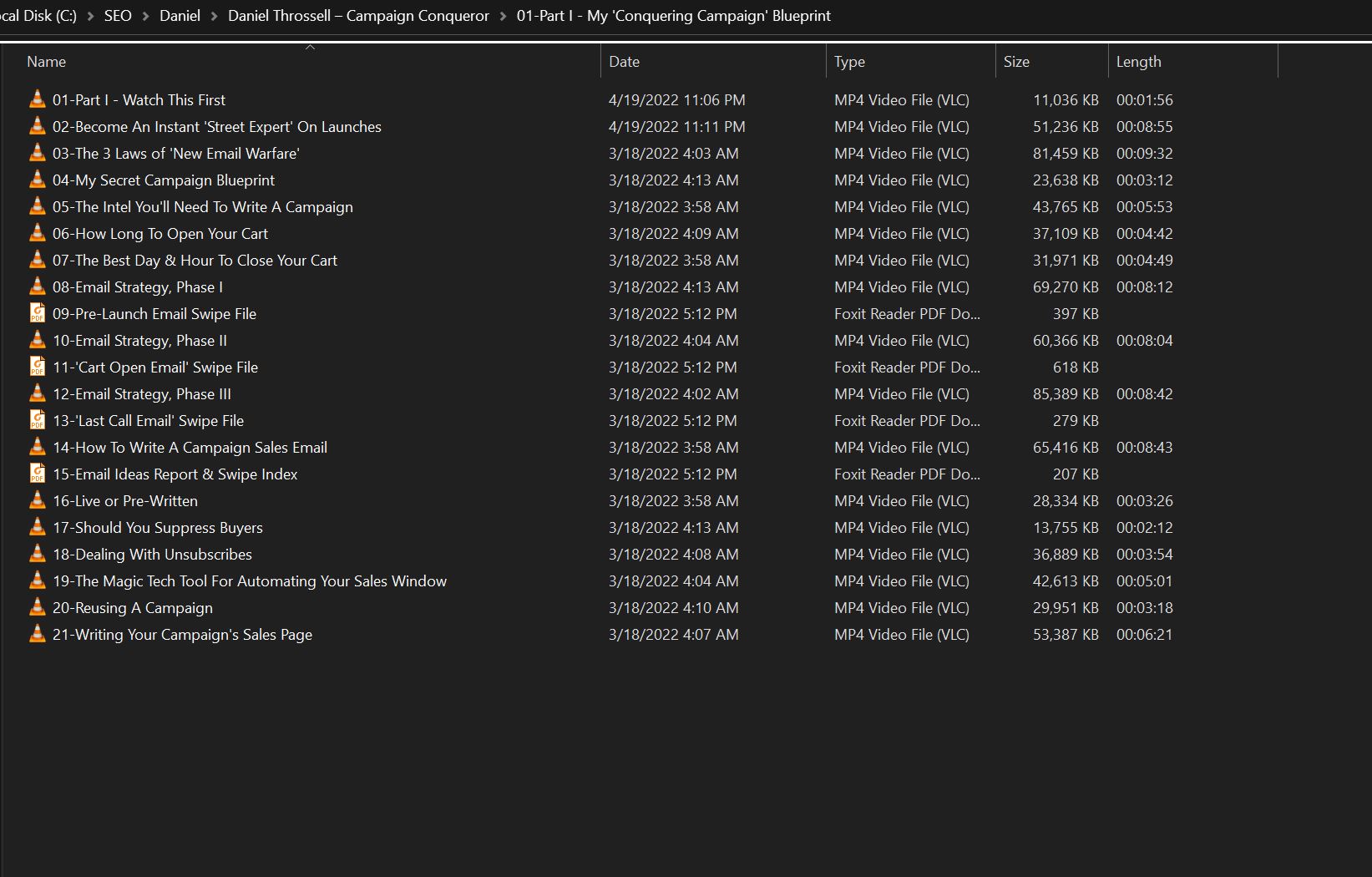Select file name '12-Email Strategy, Phase III'
1372x877 pixels.
click(x=142, y=393)
